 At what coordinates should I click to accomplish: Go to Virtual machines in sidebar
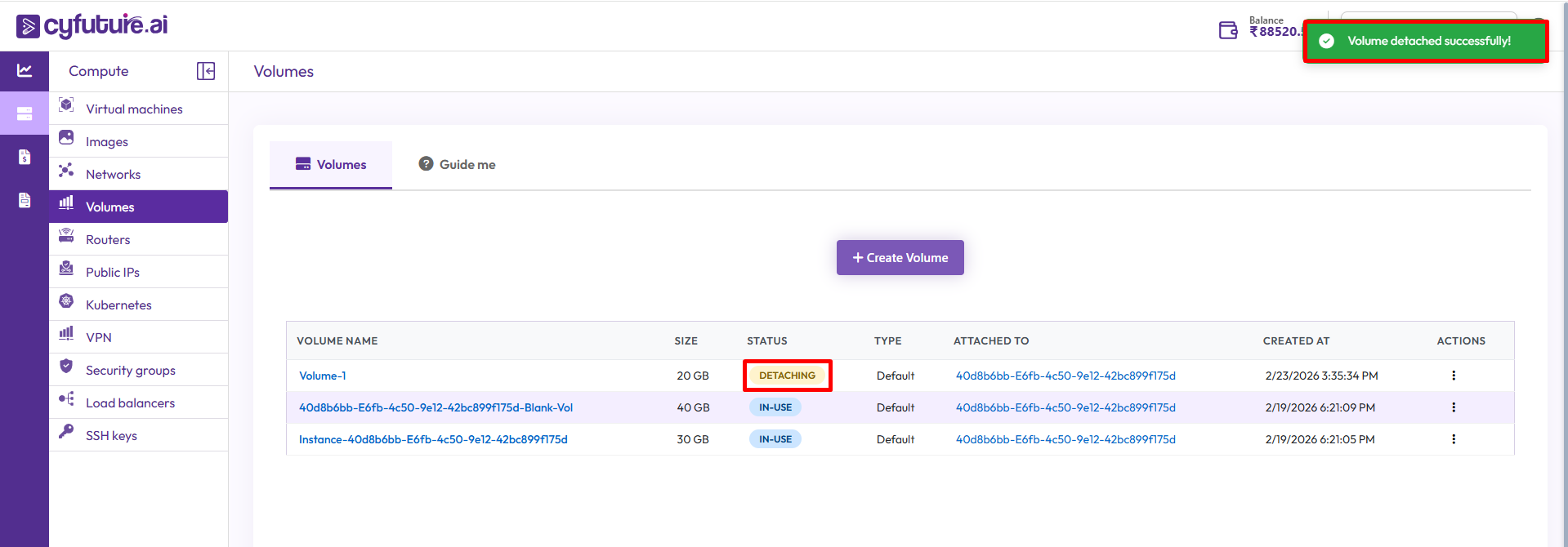pos(134,109)
